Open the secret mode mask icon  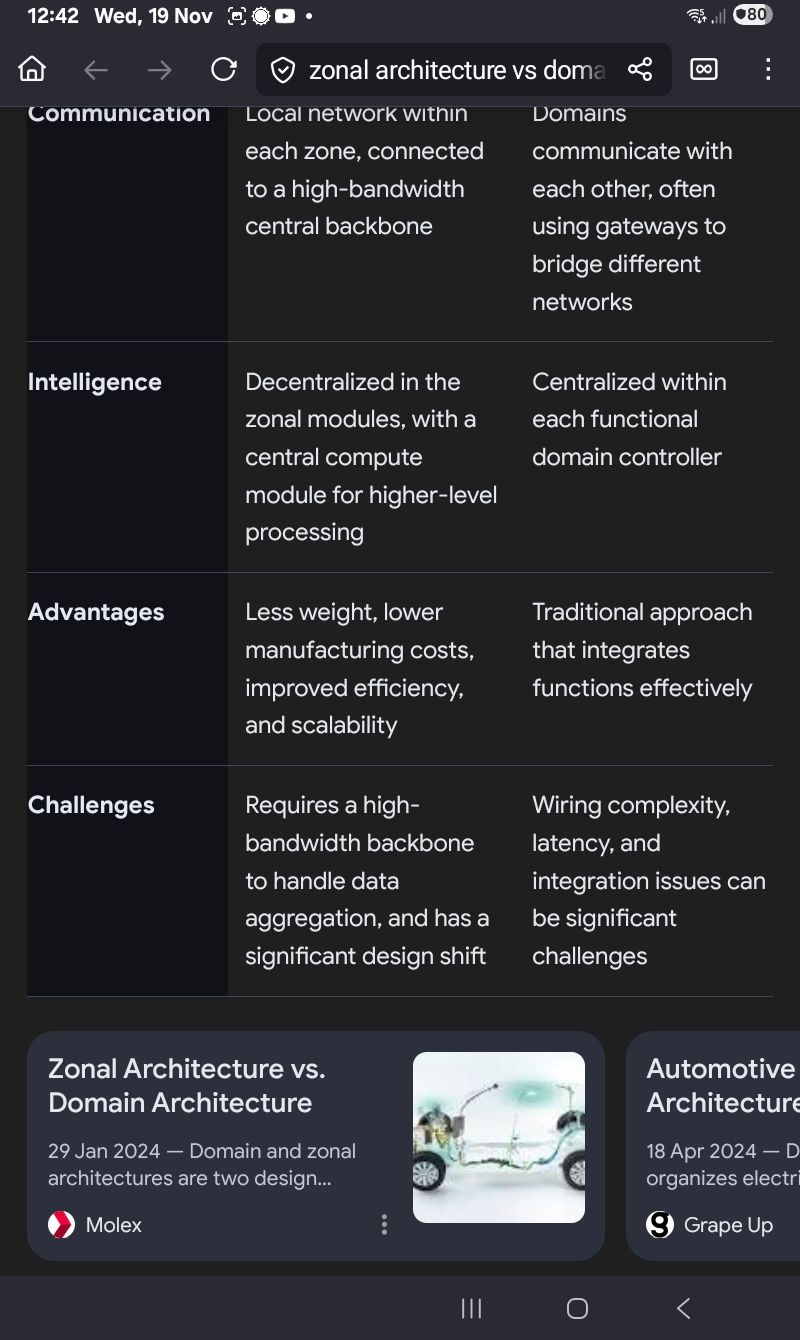(x=704, y=69)
